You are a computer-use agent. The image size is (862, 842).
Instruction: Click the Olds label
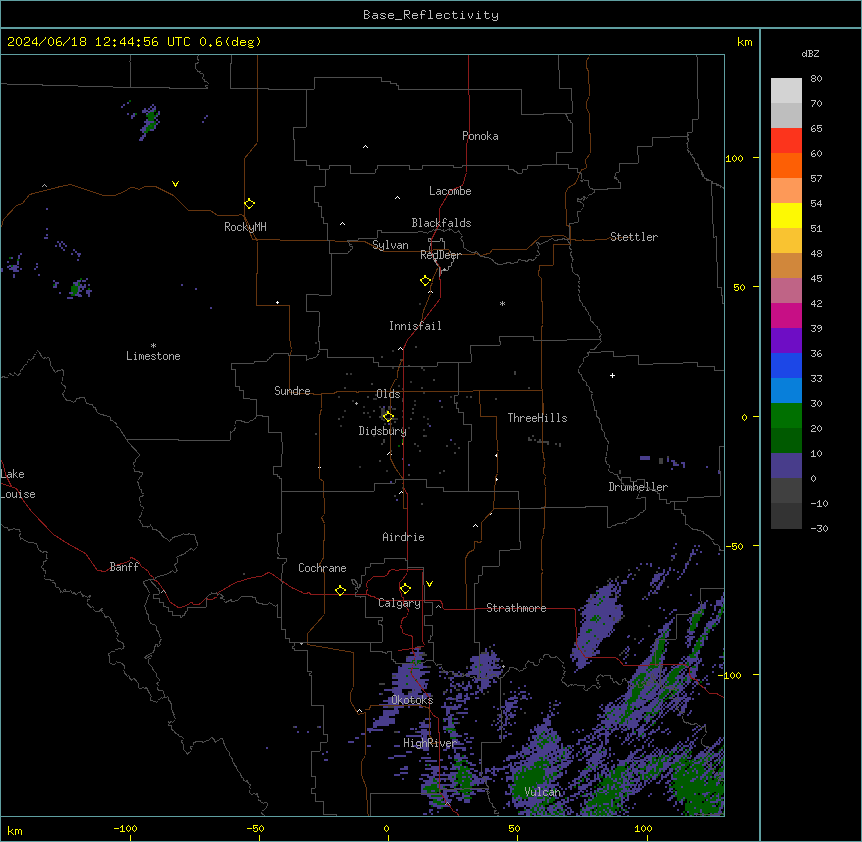tap(388, 394)
